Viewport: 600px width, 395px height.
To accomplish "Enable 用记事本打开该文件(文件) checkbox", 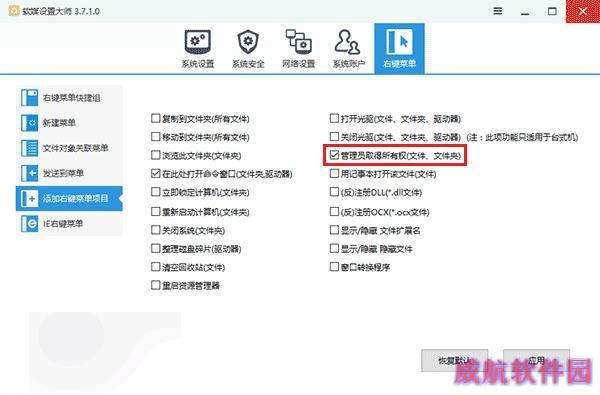I will point(334,173).
